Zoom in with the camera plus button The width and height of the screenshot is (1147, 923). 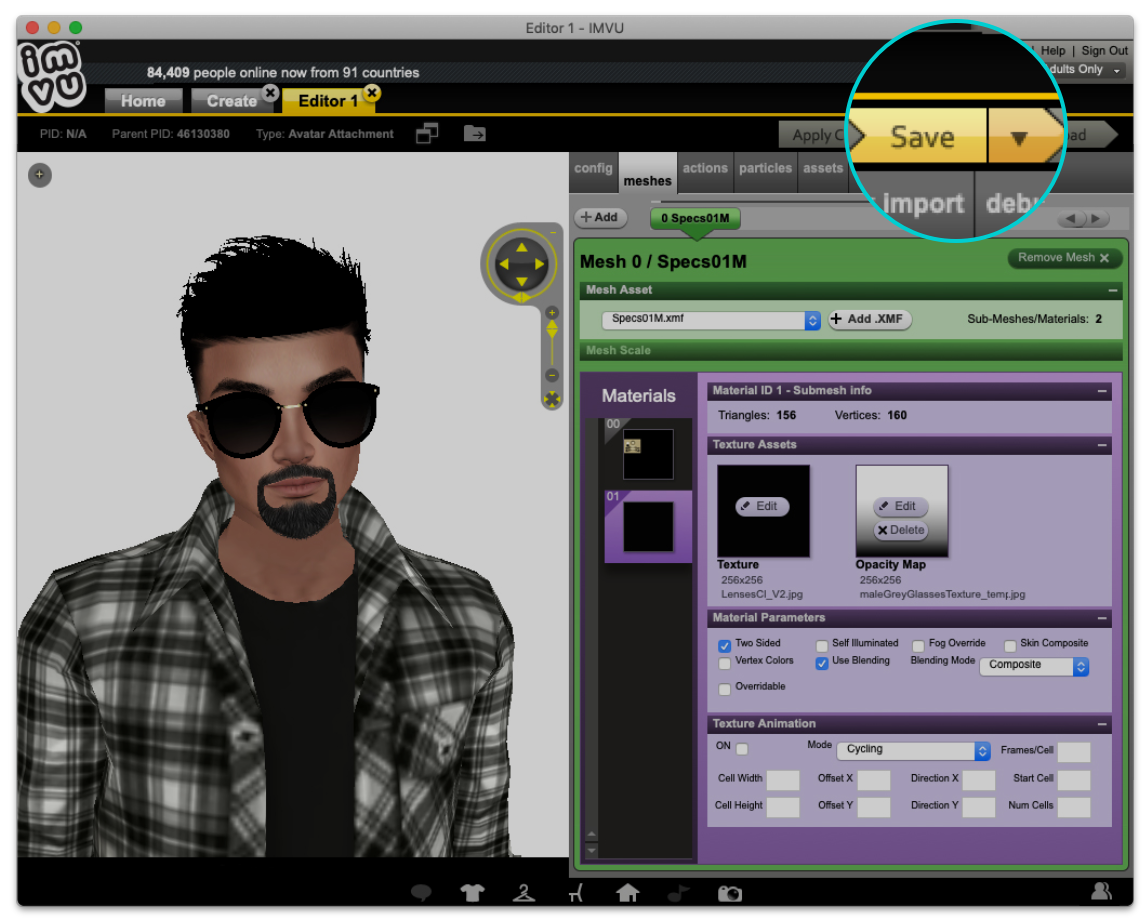click(x=552, y=312)
